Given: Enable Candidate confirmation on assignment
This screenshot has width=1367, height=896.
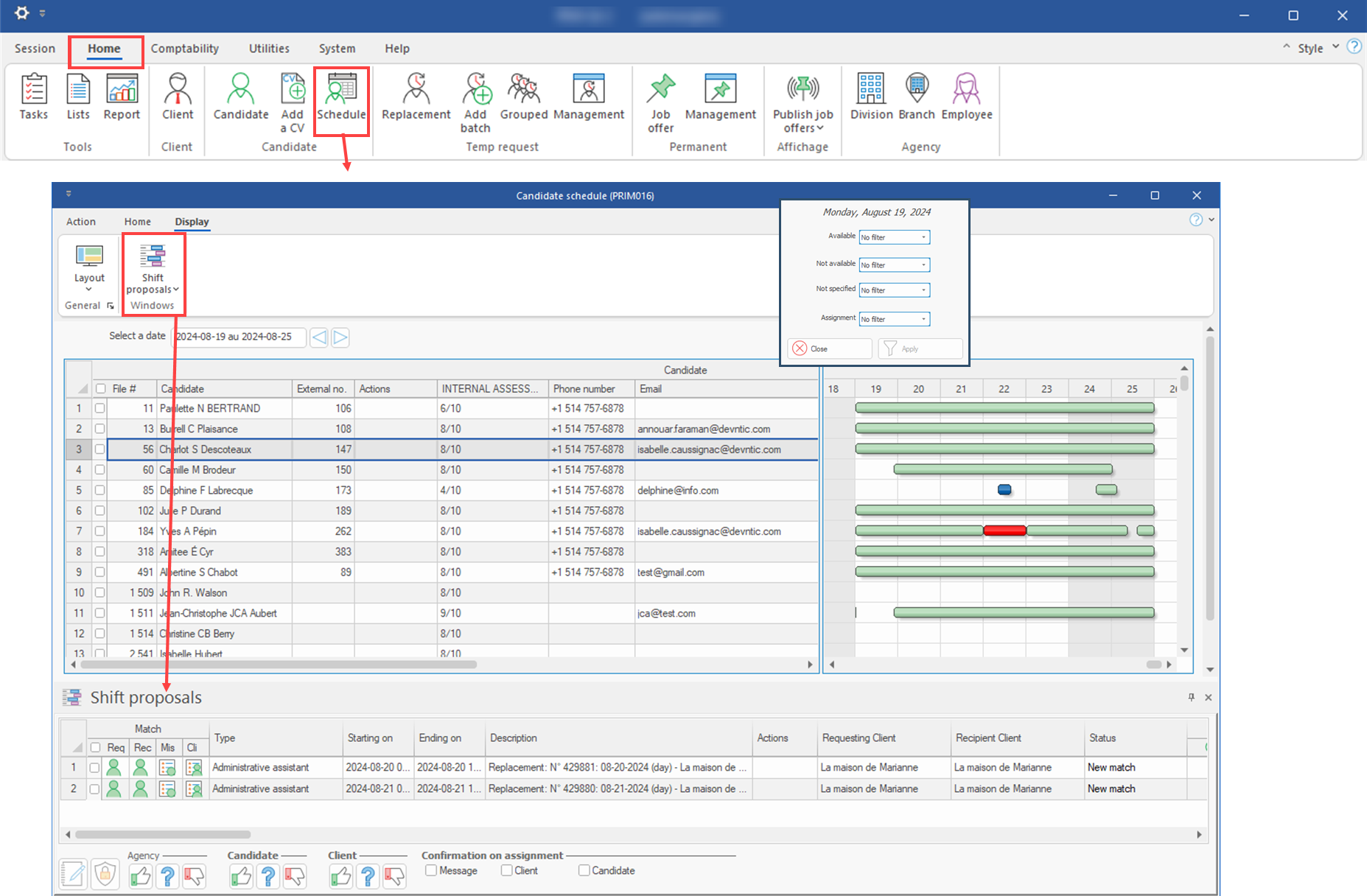Looking at the screenshot, I should coord(584,870).
